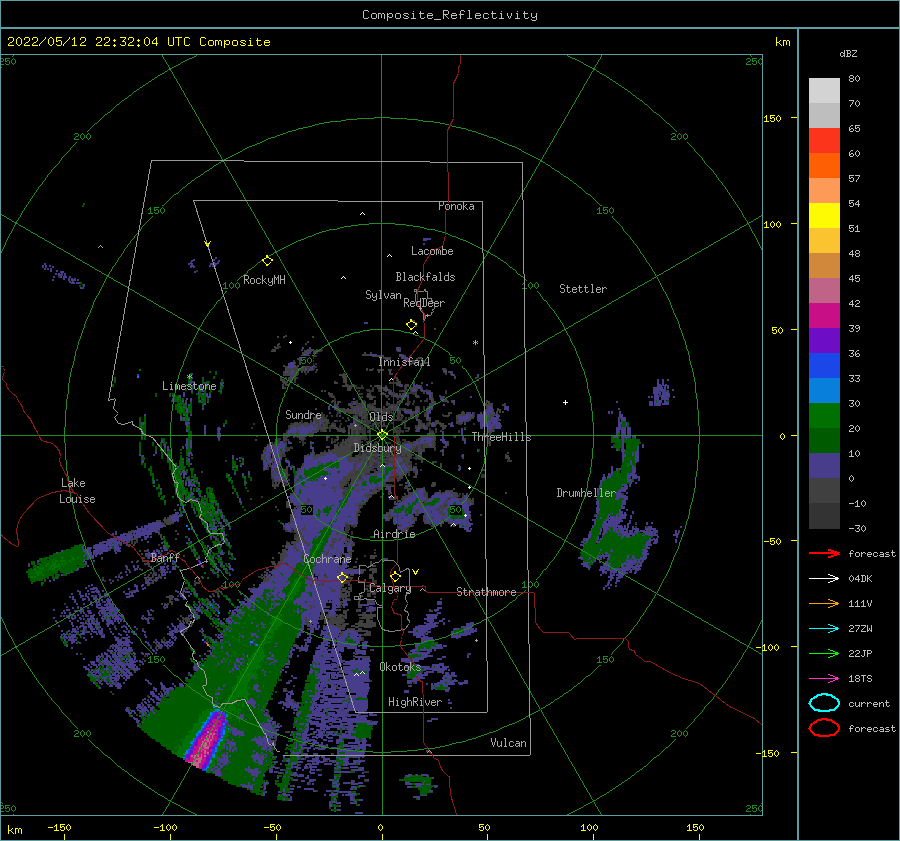The height and width of the screenshot is (841, 900).
Task: Click the red forecast arrow in legend
Action: 824,553
